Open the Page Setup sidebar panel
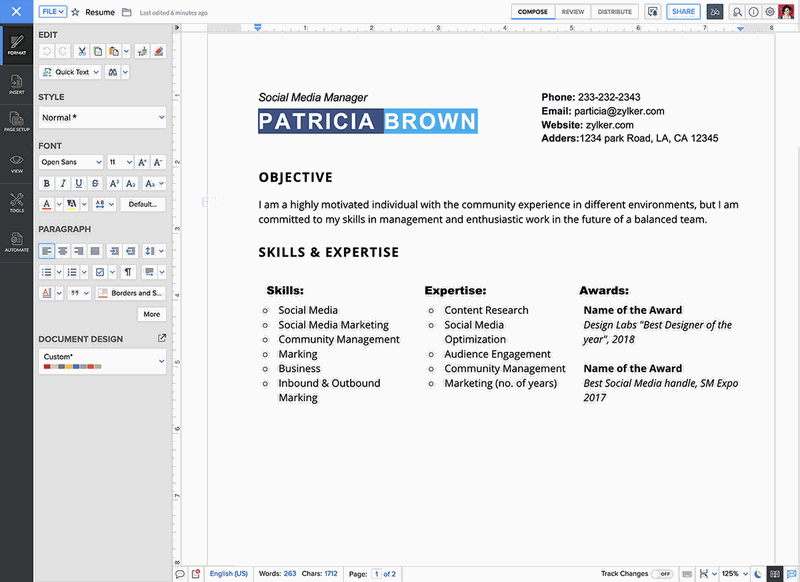This screenshot has width=800, height=582. pyautogui.click(x=17, y=122)
